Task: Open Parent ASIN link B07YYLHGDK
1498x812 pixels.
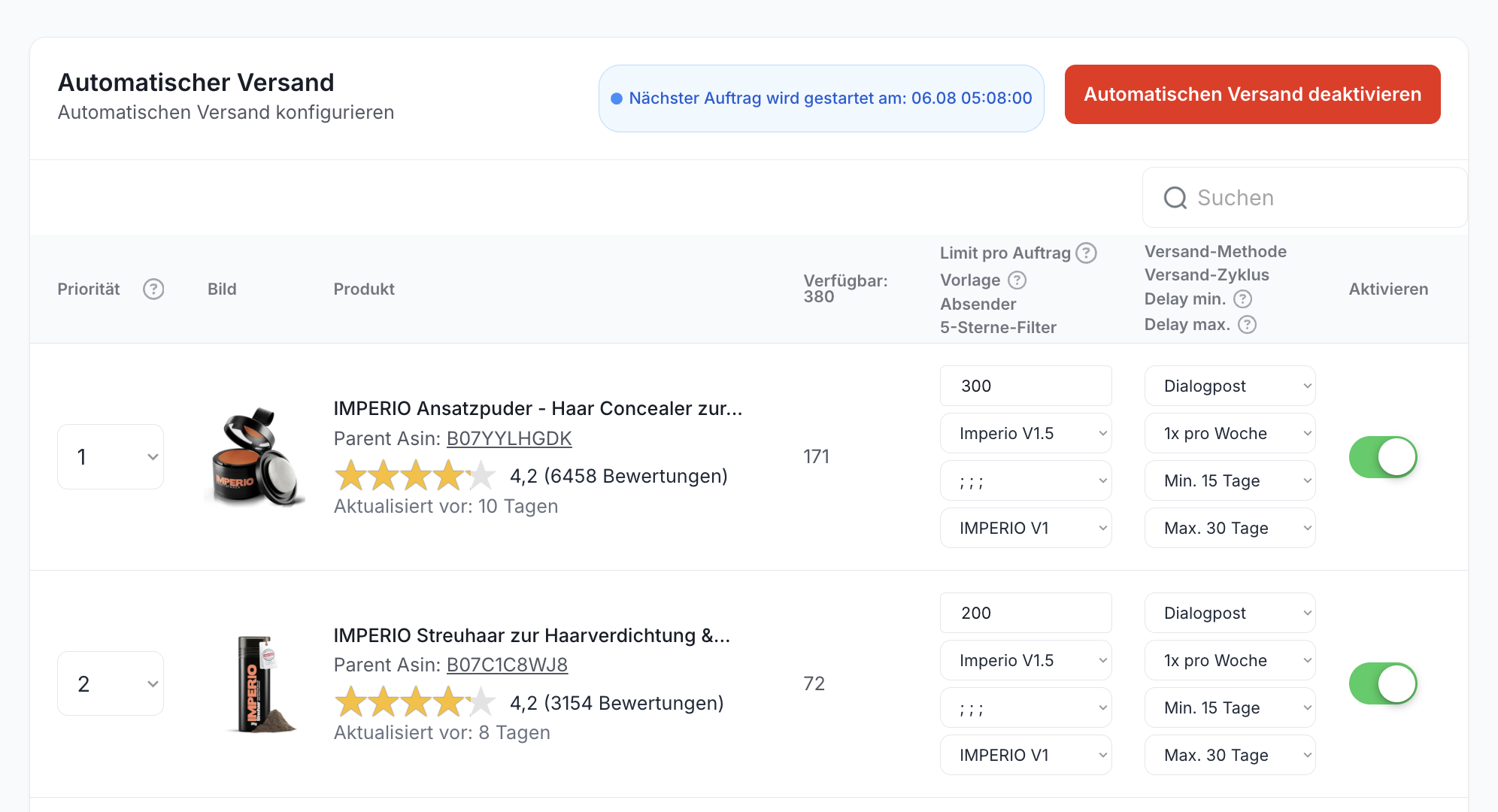Action: (x=509, y=438)
